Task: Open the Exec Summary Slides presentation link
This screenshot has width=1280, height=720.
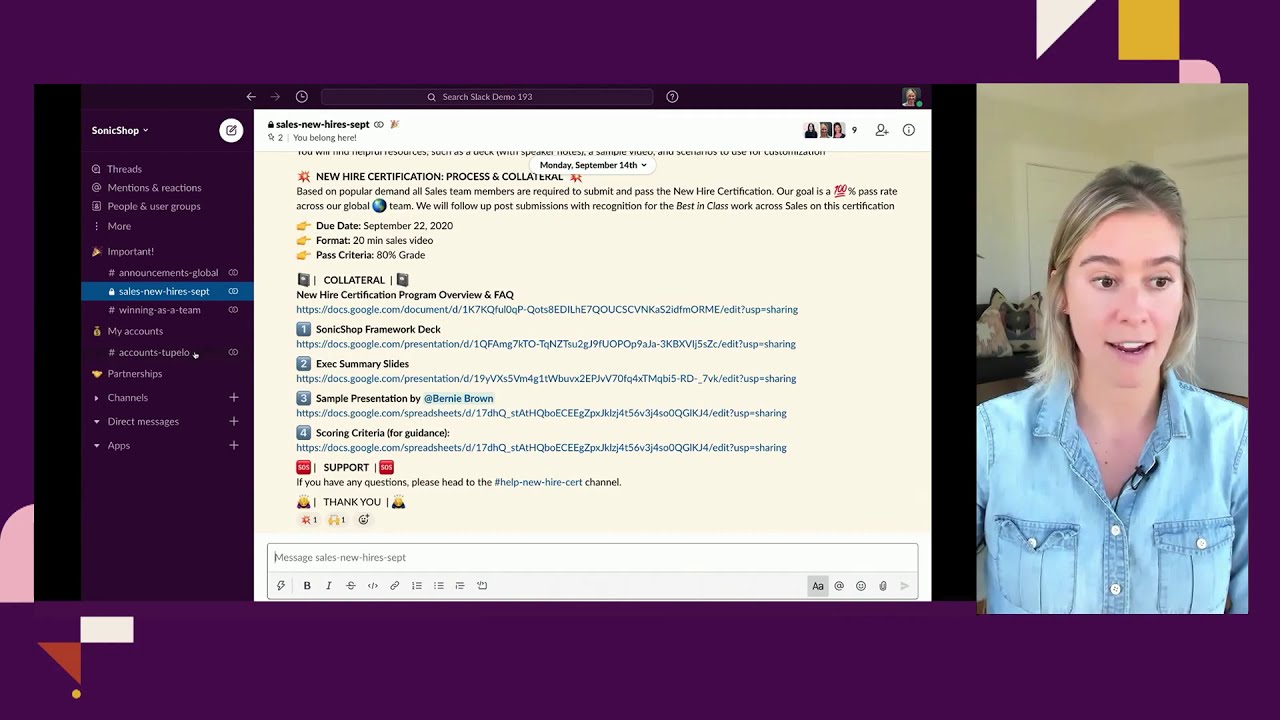Action: point(546,379)
